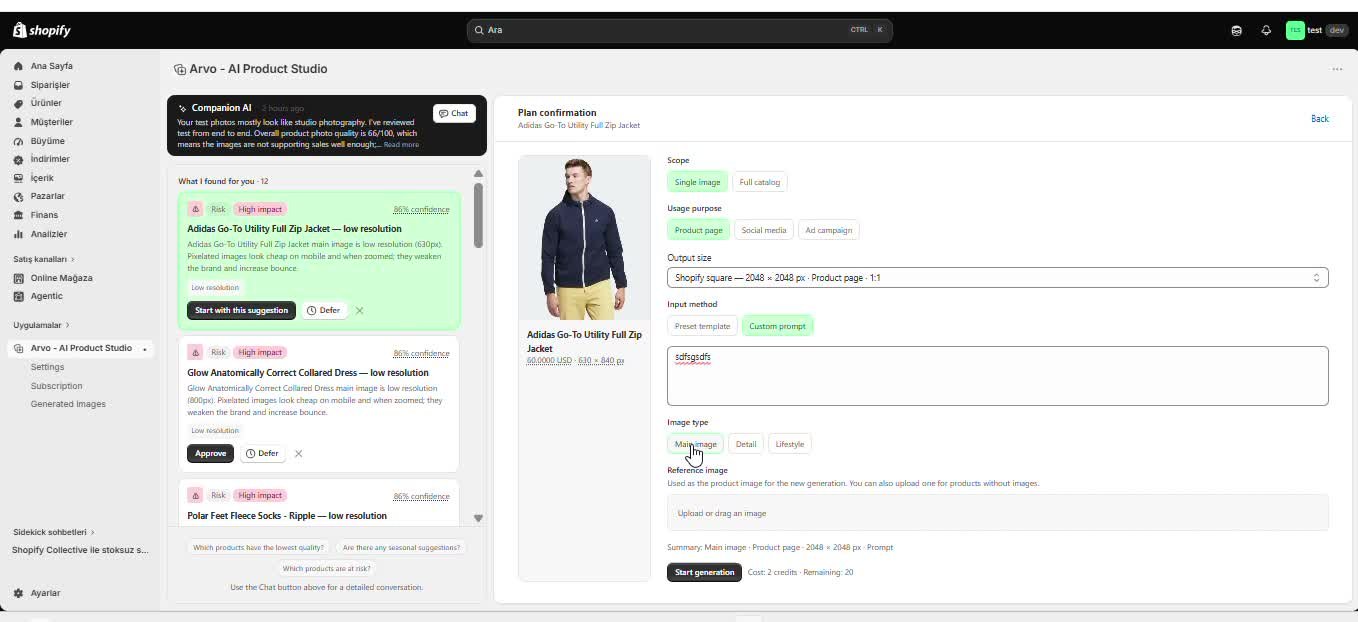Image resolution: width=1358 pixels, height=622 pixels.
Task: Choose Social media usage purpose
Action: pyautogui.click(x=764, y=230)
